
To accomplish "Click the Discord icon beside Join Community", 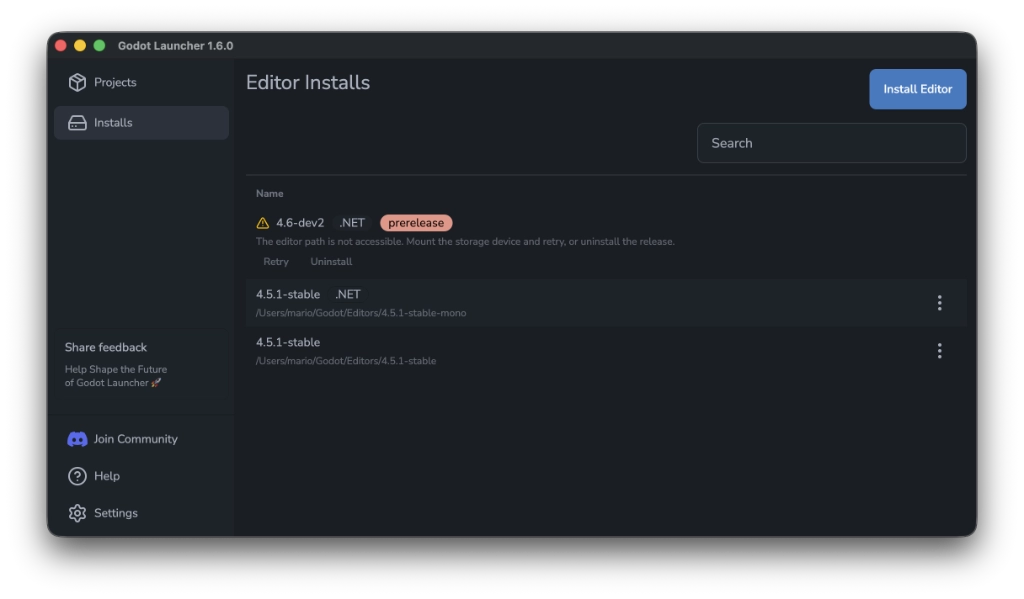I will [x=79, y=438].
